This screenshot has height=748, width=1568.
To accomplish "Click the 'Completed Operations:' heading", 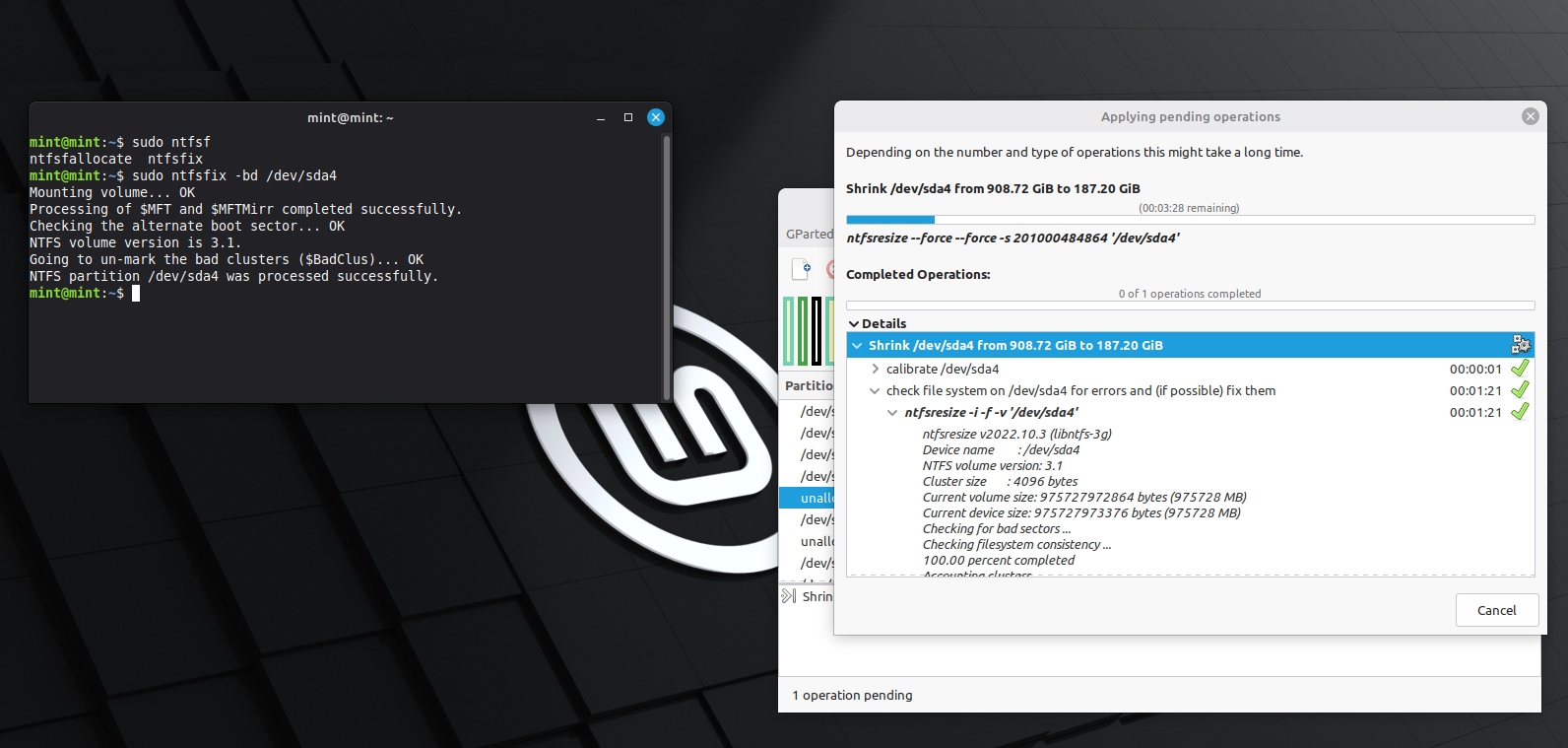I will (918, 274).
